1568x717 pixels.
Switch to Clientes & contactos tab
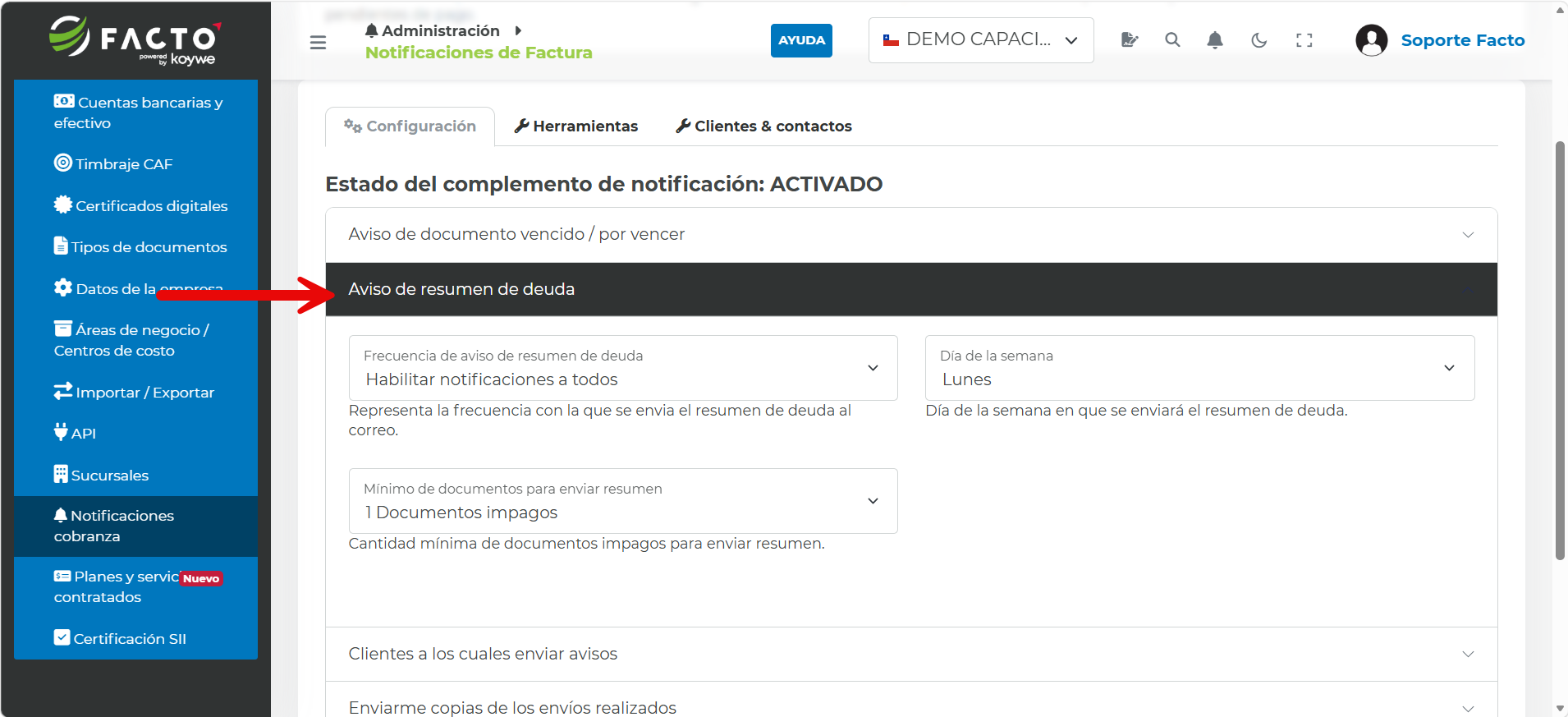[763, 126]
